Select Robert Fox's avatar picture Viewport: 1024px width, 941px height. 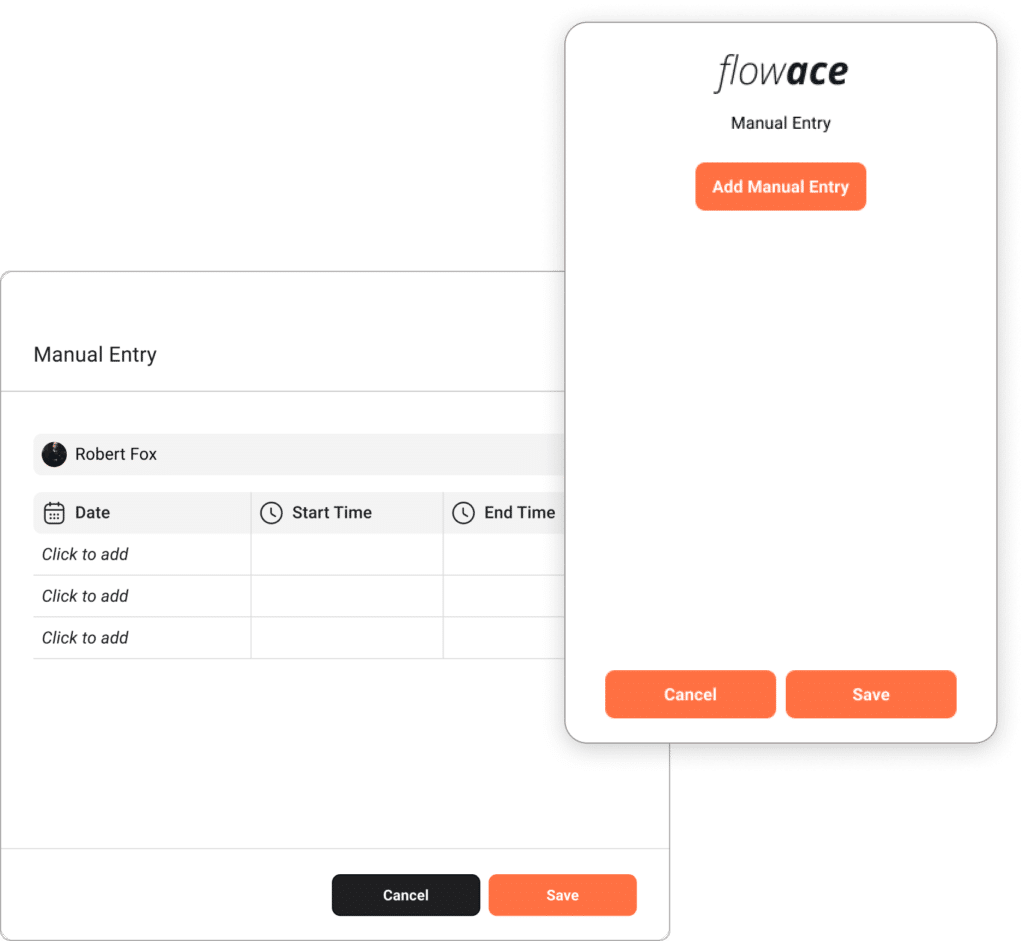coord(53,454)
